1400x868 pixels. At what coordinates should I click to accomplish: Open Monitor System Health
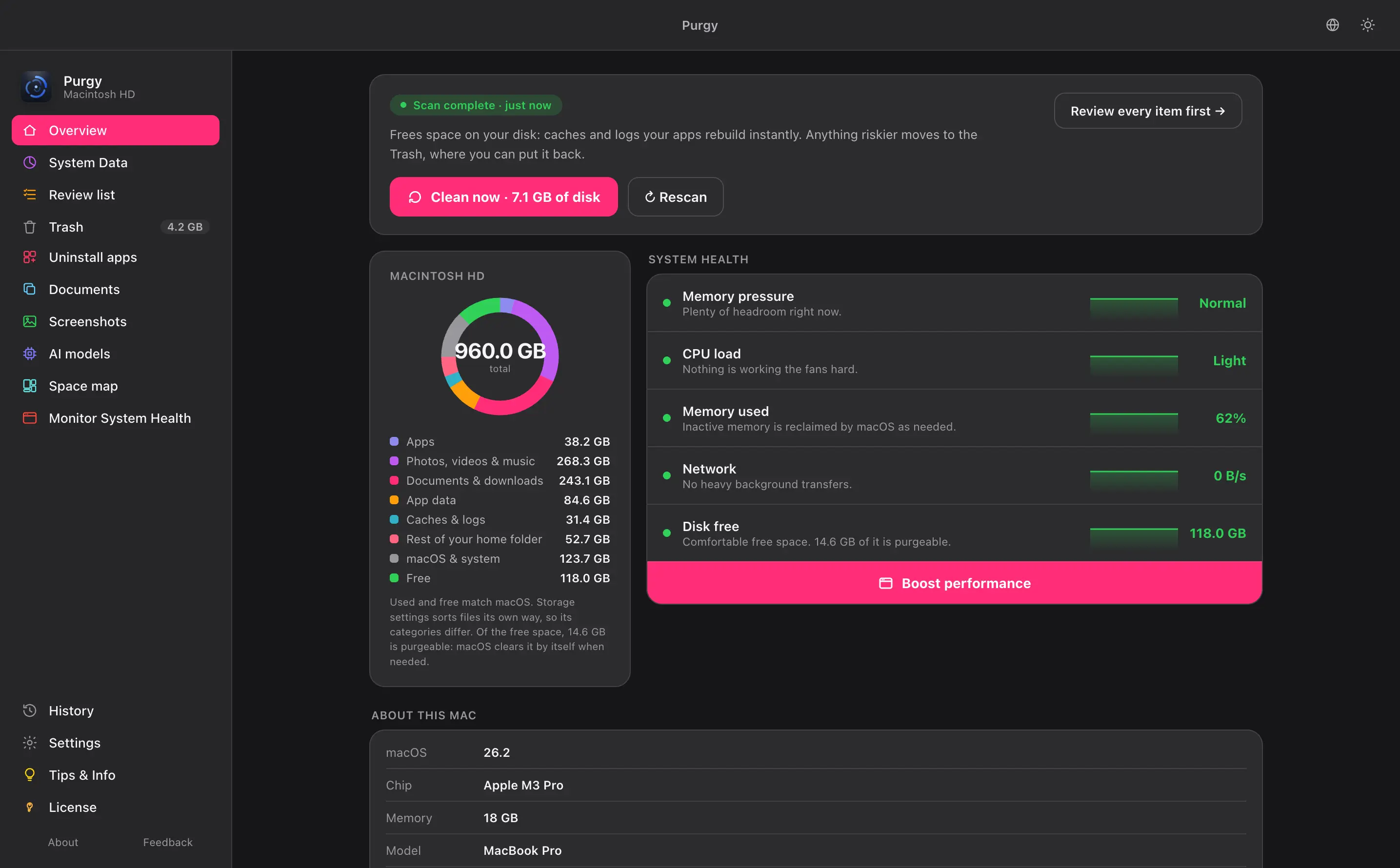[116, 418]
